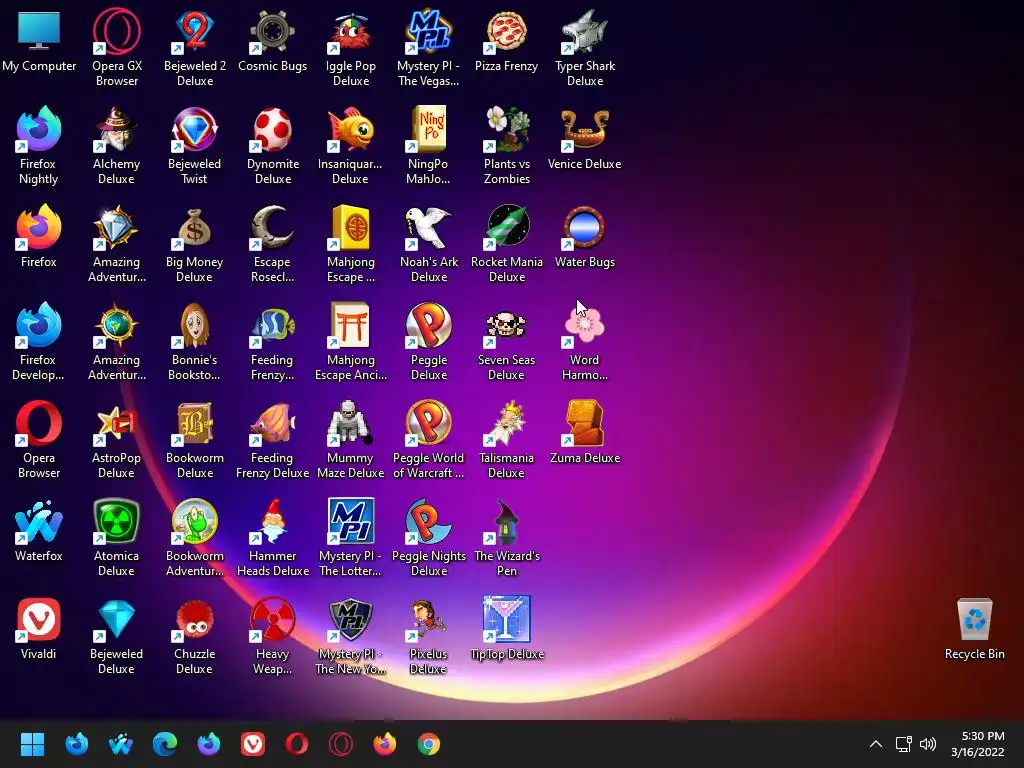1024x768 pixels.
Task: Open the Windows Start menu
Action: pyautogui.click(x=32, y=744)
